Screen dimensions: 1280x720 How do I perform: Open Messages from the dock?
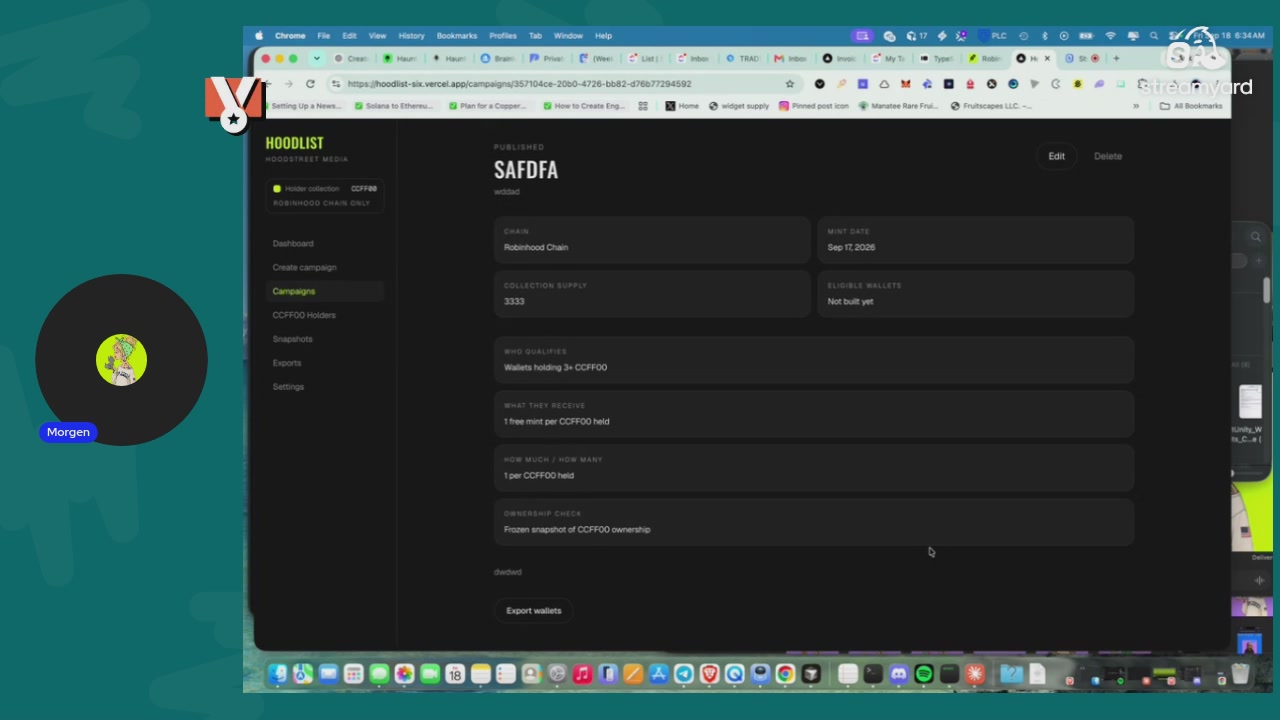(379, 674)
